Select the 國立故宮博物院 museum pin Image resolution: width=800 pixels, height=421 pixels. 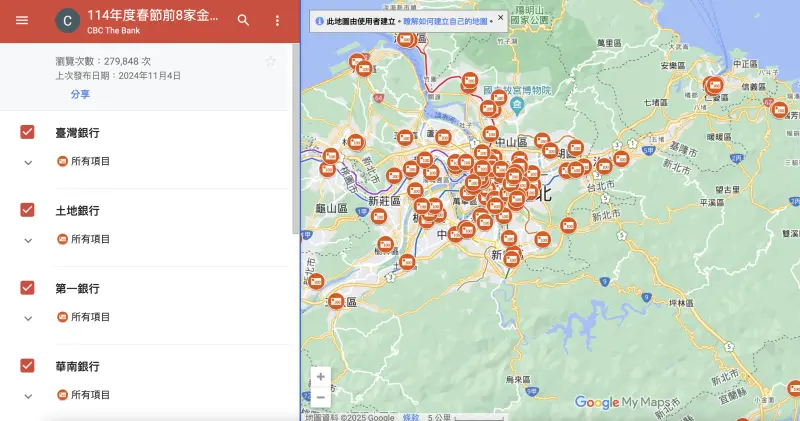point(516,106)
